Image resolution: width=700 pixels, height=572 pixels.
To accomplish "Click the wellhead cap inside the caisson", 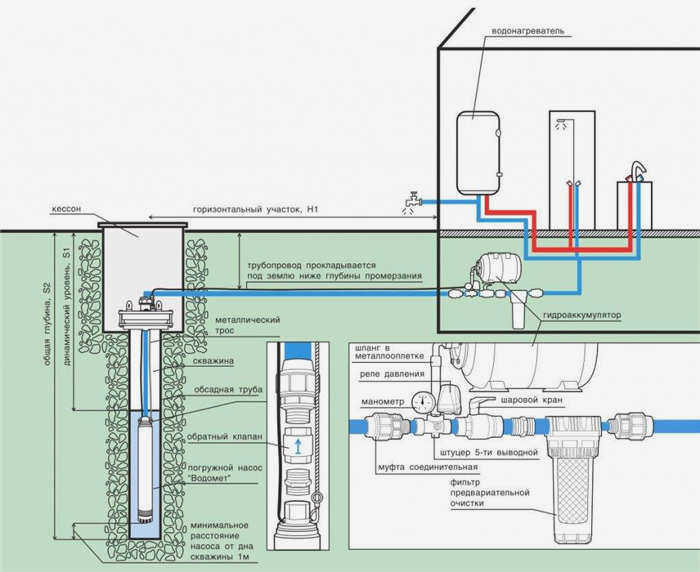I will 146,313.
